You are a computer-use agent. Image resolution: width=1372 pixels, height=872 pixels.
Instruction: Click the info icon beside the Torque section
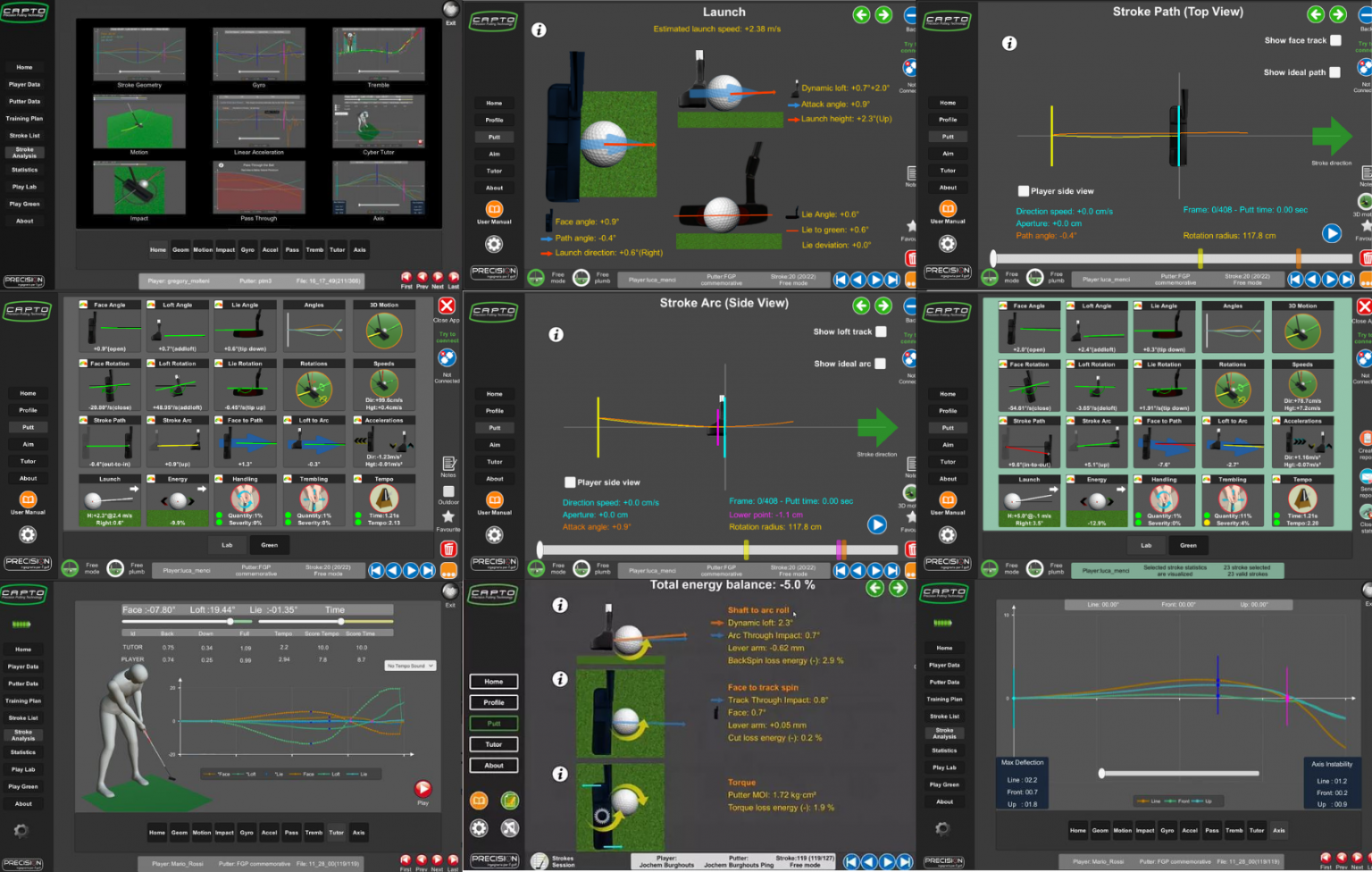click(560, 774)
